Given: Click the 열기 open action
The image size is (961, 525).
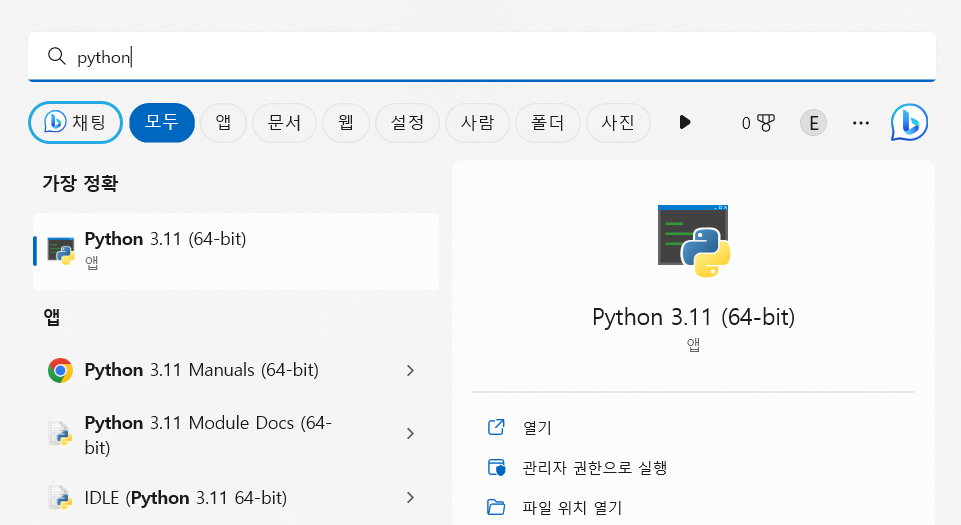Looking at the screenshot, I should click(x=537, y=428).
